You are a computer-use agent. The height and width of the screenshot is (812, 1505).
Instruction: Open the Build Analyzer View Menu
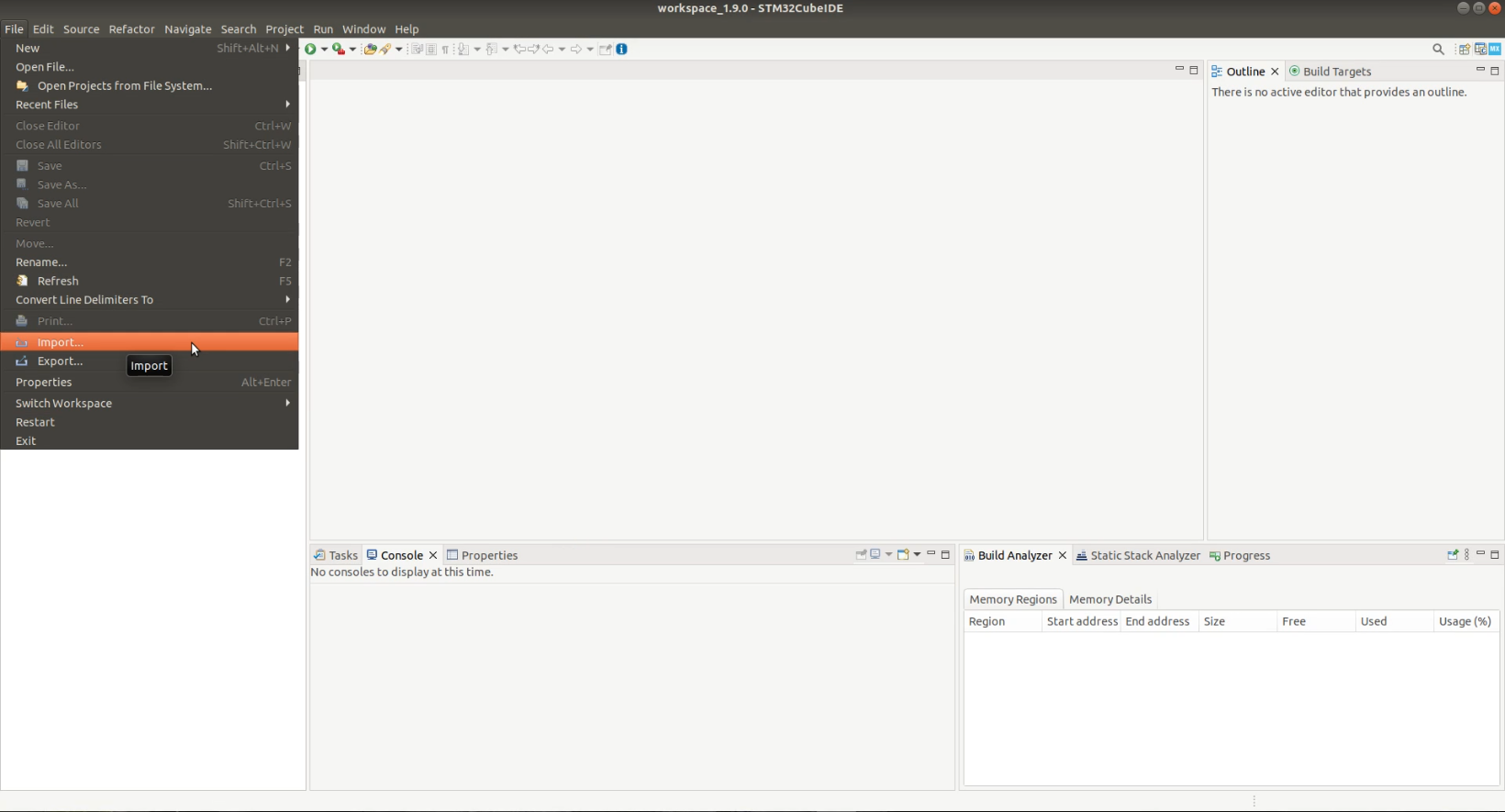[1466, 554]
